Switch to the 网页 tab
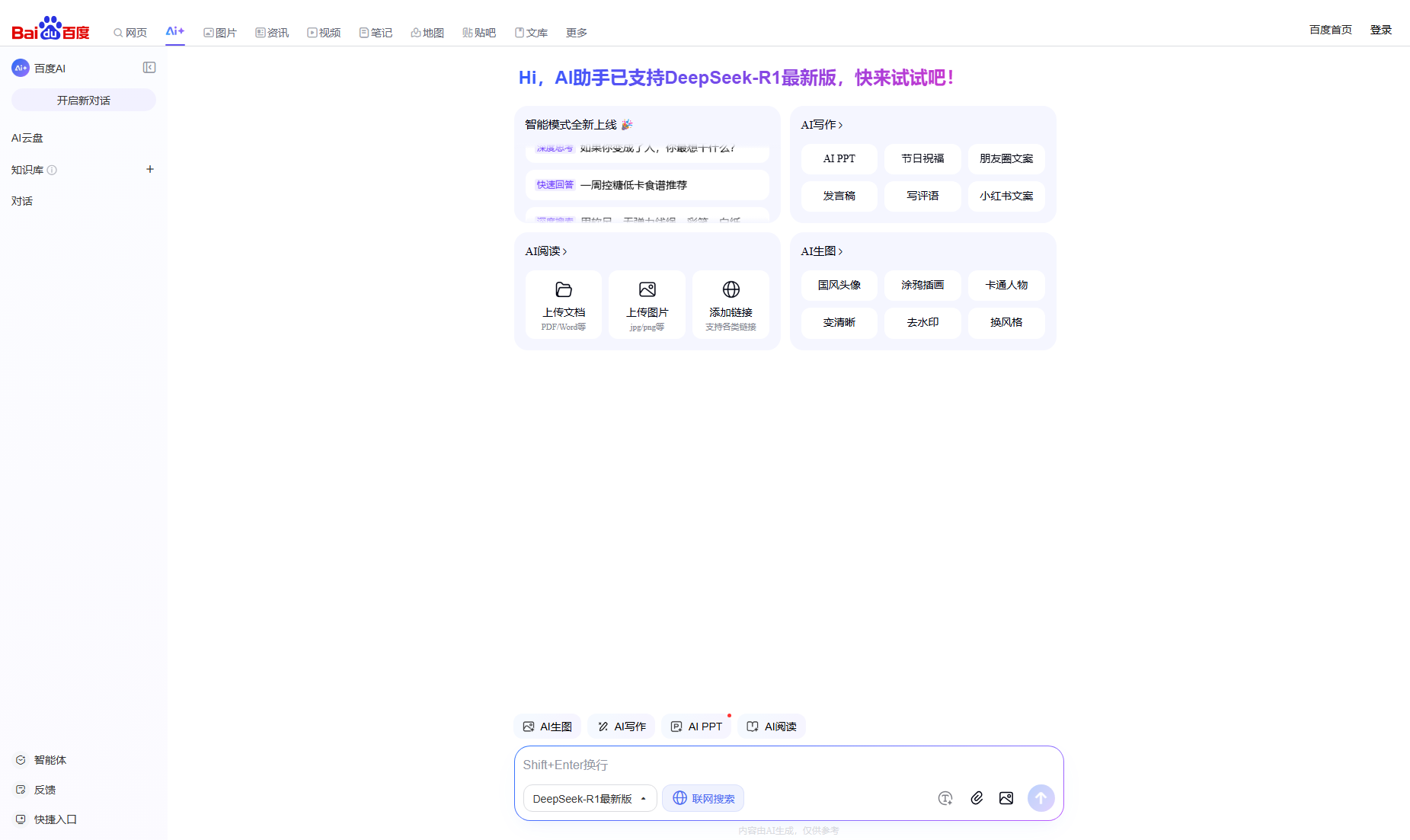The image size is (1410, 840). coord(130,33)
